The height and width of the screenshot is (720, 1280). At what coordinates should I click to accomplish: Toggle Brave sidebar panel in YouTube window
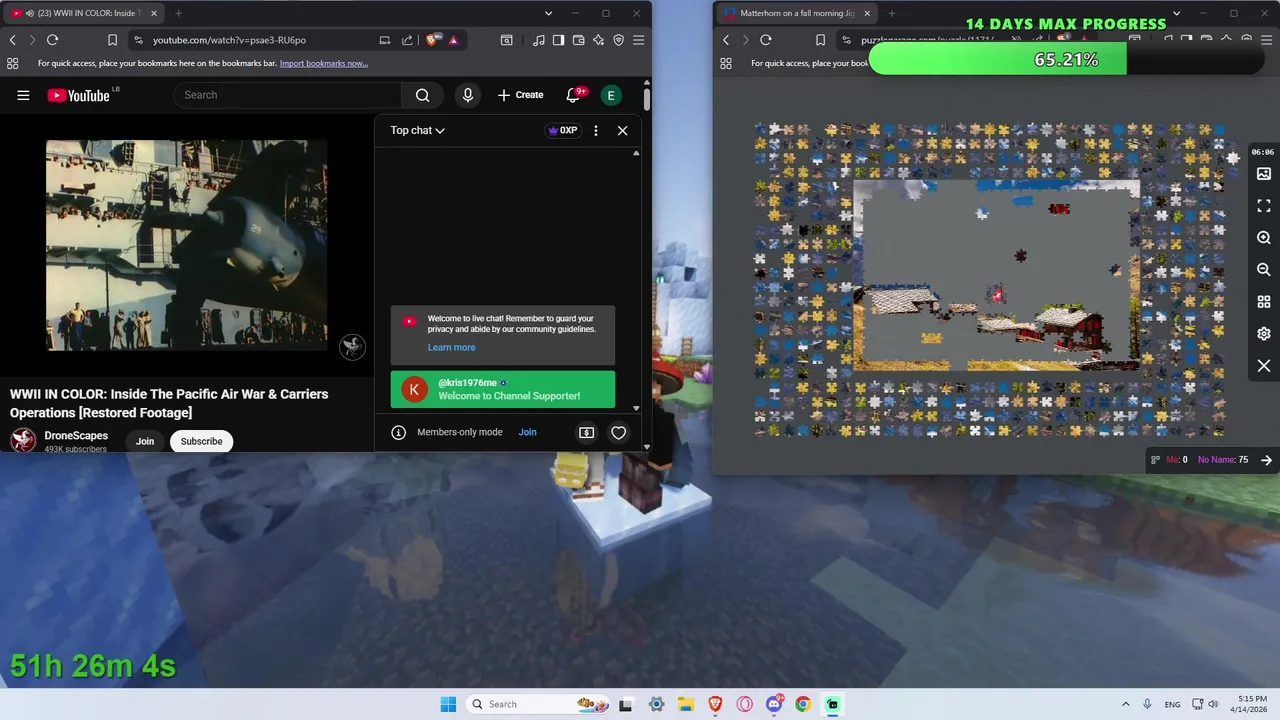pyautogui.click(x=558, y=40)
